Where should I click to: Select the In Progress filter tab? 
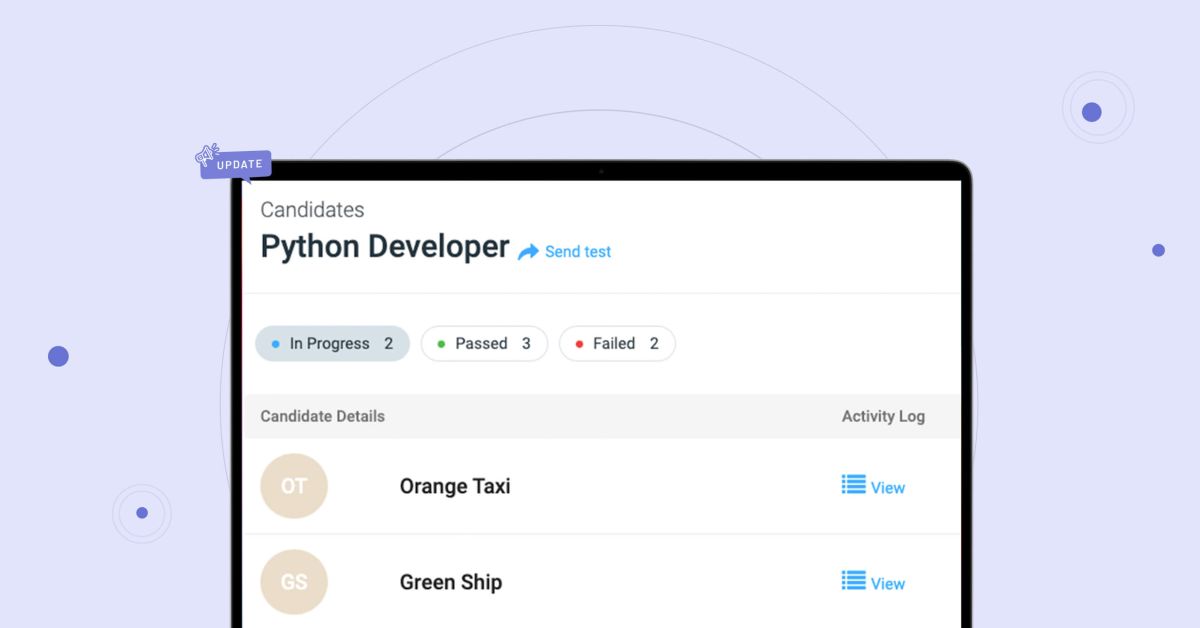click(332, 343)
